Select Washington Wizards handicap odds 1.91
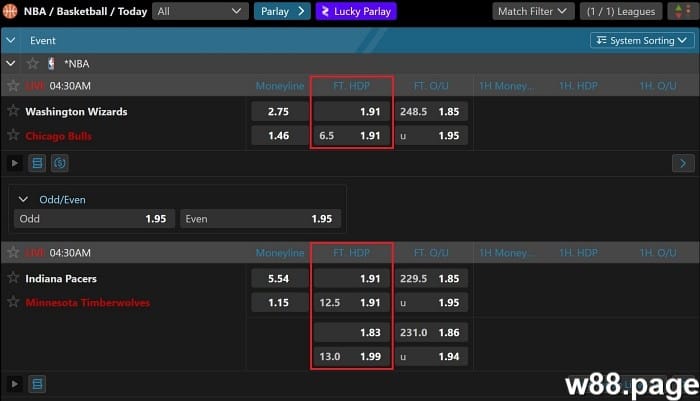 click(x=351, y=112)
